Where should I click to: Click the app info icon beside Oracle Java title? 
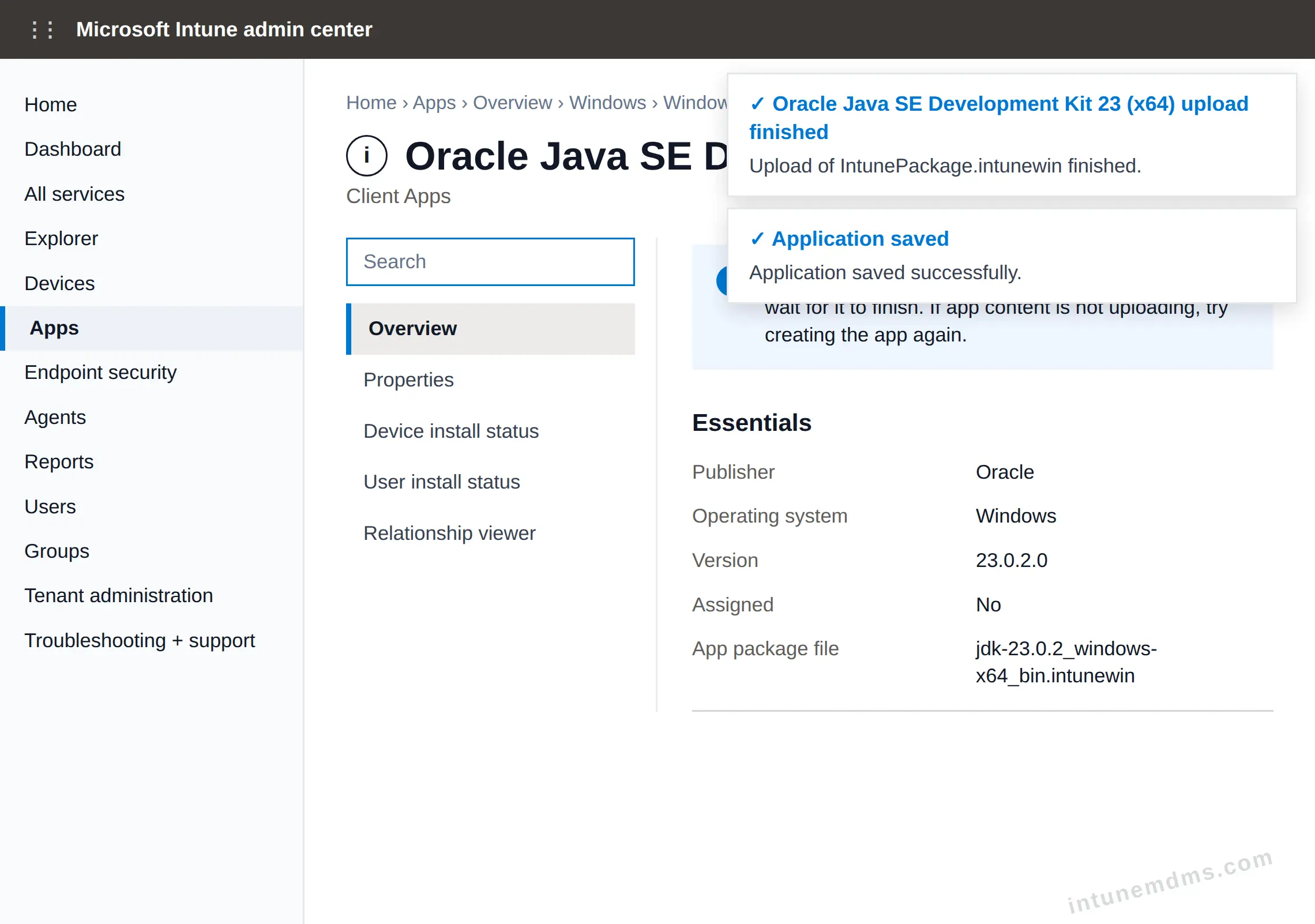tap(366, 156)
